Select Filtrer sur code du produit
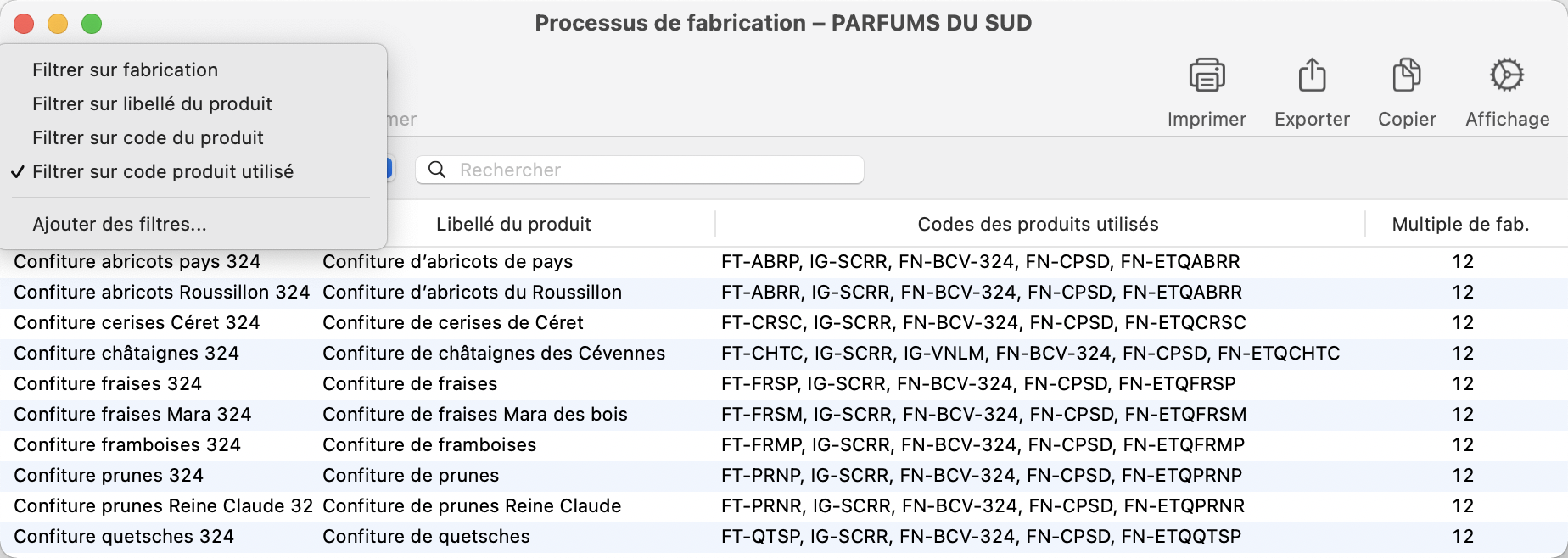Viewport: 1568px width, 558px height. [x=148, y=137]
